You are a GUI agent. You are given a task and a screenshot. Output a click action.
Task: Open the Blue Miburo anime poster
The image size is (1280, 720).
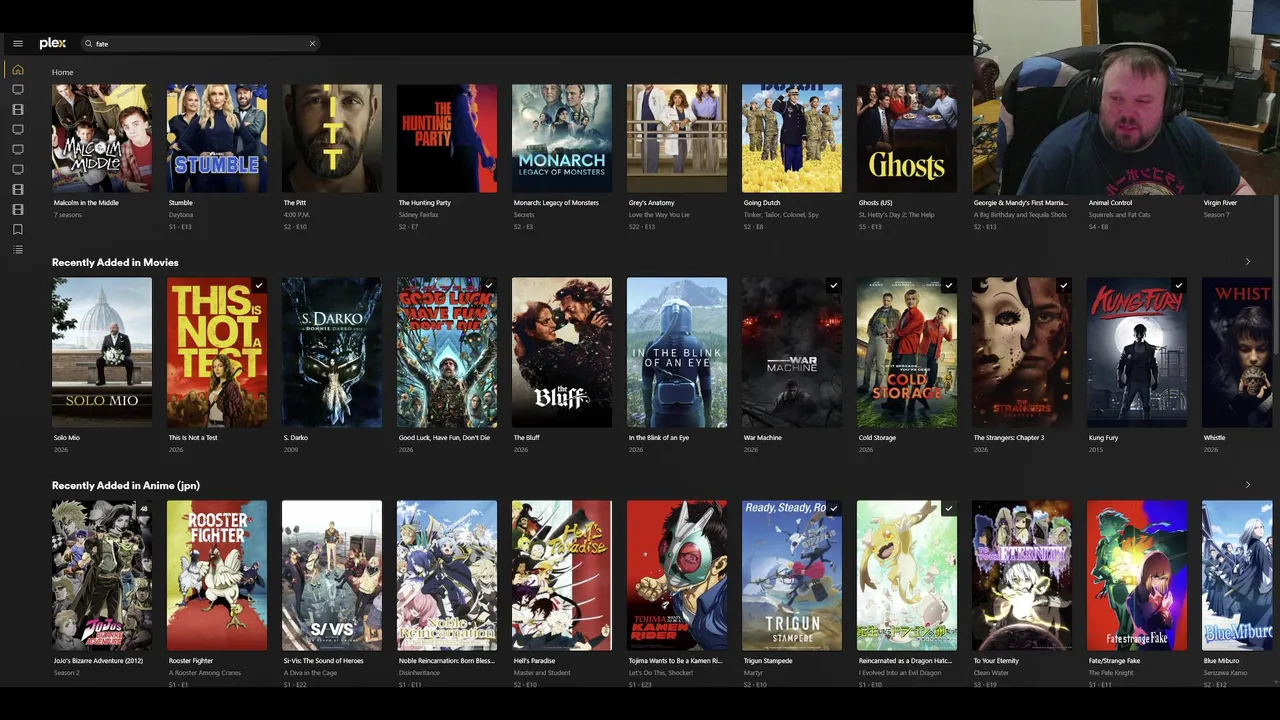pos(1237,575)
